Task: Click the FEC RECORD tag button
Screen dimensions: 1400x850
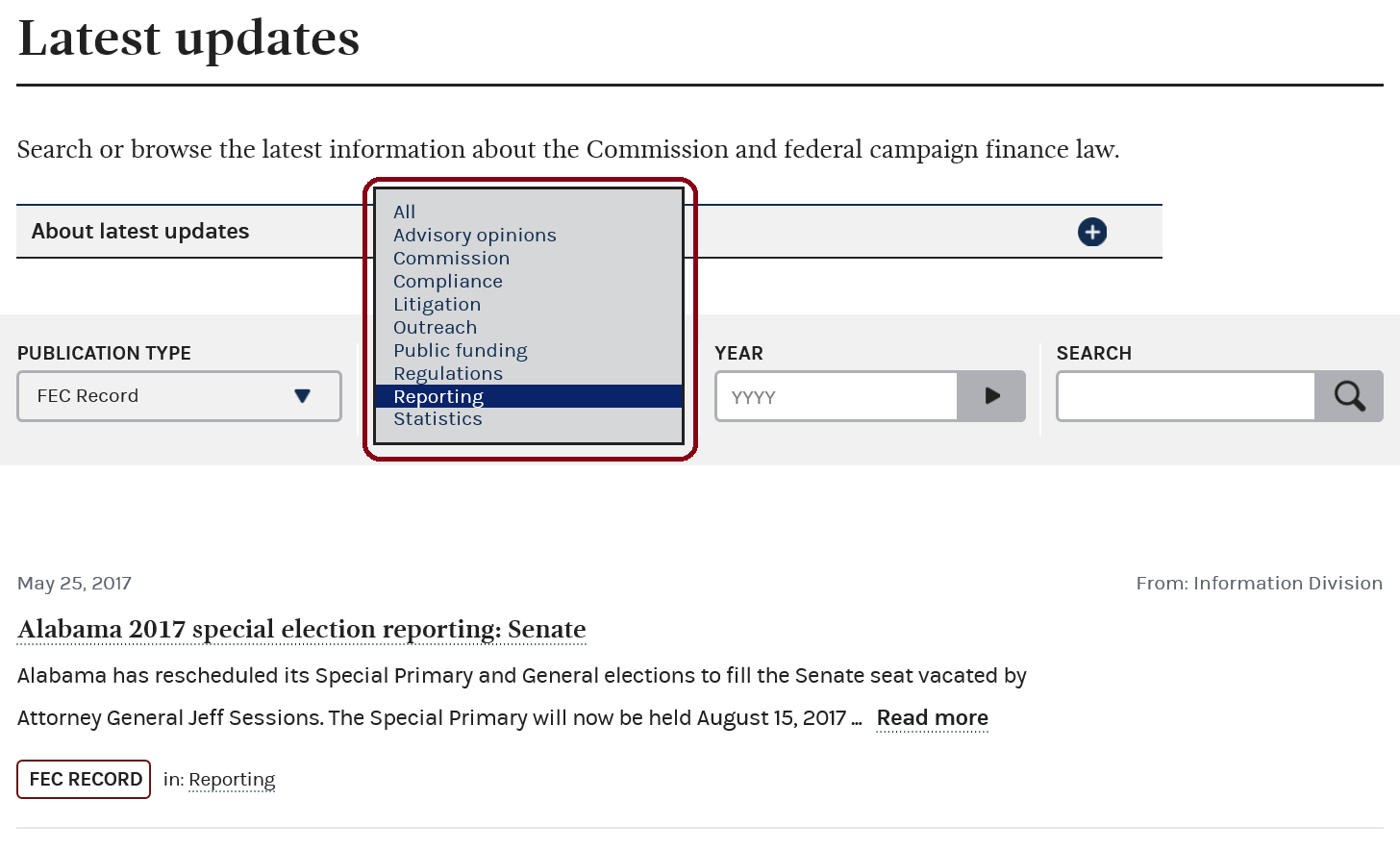Action: click(x=85, y=779)
